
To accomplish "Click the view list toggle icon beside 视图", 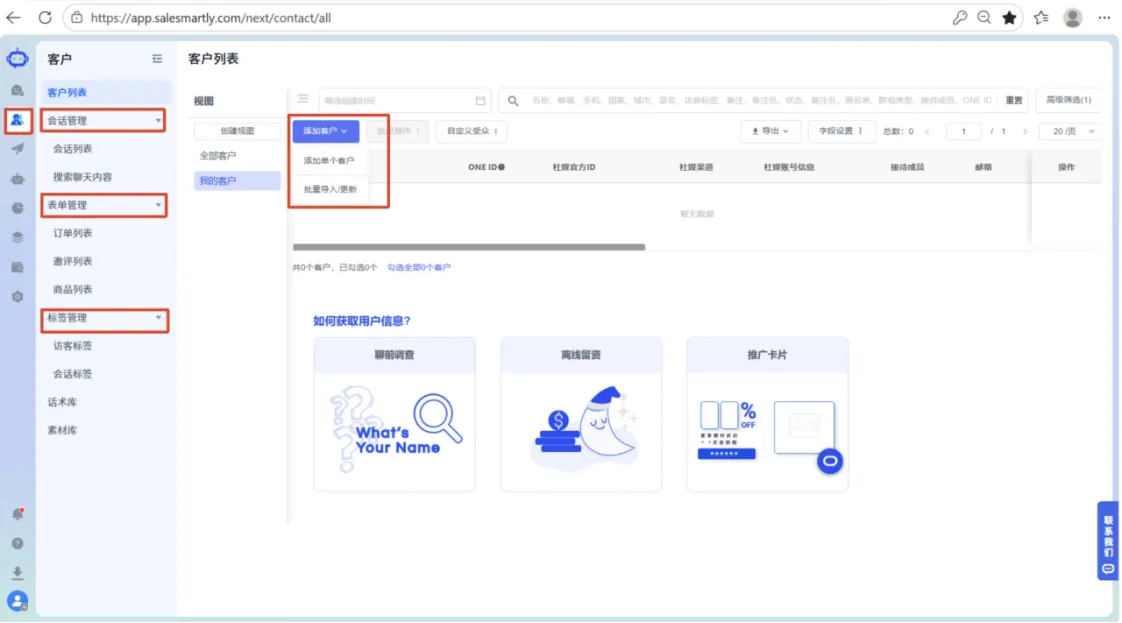I will [303, 99].
